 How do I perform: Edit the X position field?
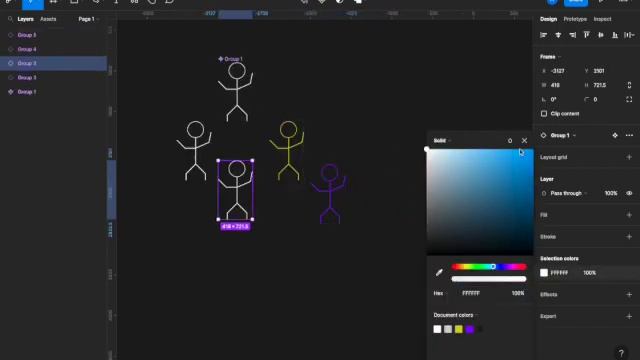click(558, 71)
